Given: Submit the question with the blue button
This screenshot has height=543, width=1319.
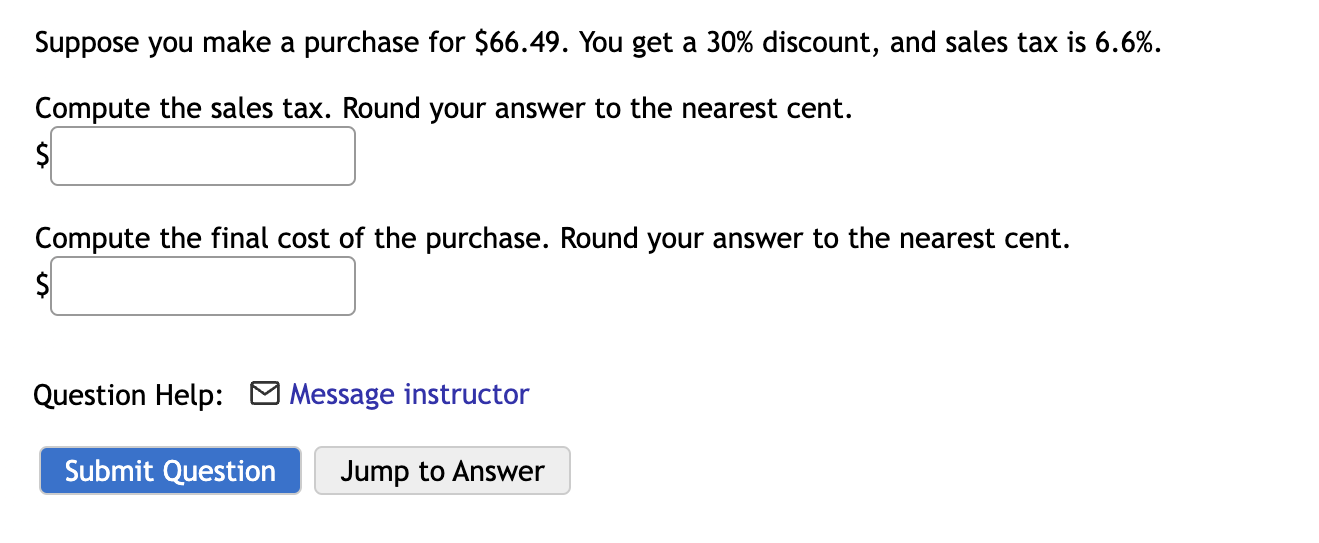Looking at the screenshot, I should point(170,471).
